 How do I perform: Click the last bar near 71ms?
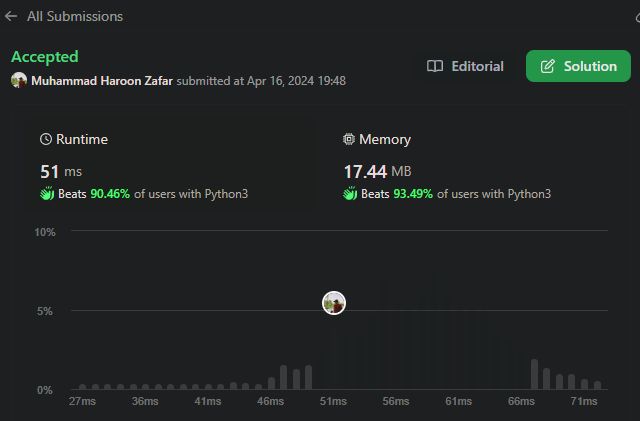(x=598, y=385)
